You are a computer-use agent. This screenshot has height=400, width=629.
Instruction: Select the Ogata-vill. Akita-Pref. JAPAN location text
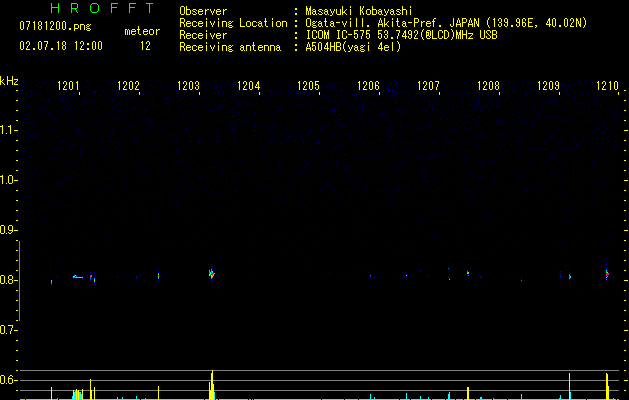[x=446, y=23]
